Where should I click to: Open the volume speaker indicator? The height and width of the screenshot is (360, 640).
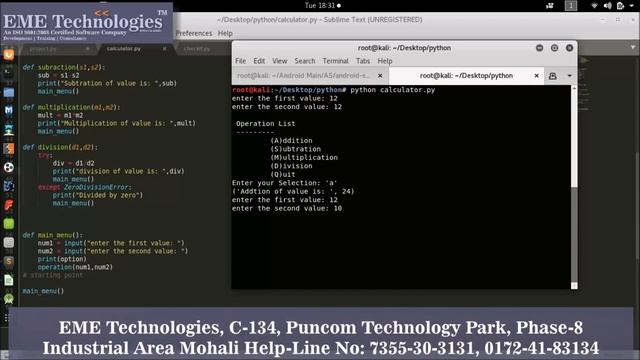(x=607, y=6)
